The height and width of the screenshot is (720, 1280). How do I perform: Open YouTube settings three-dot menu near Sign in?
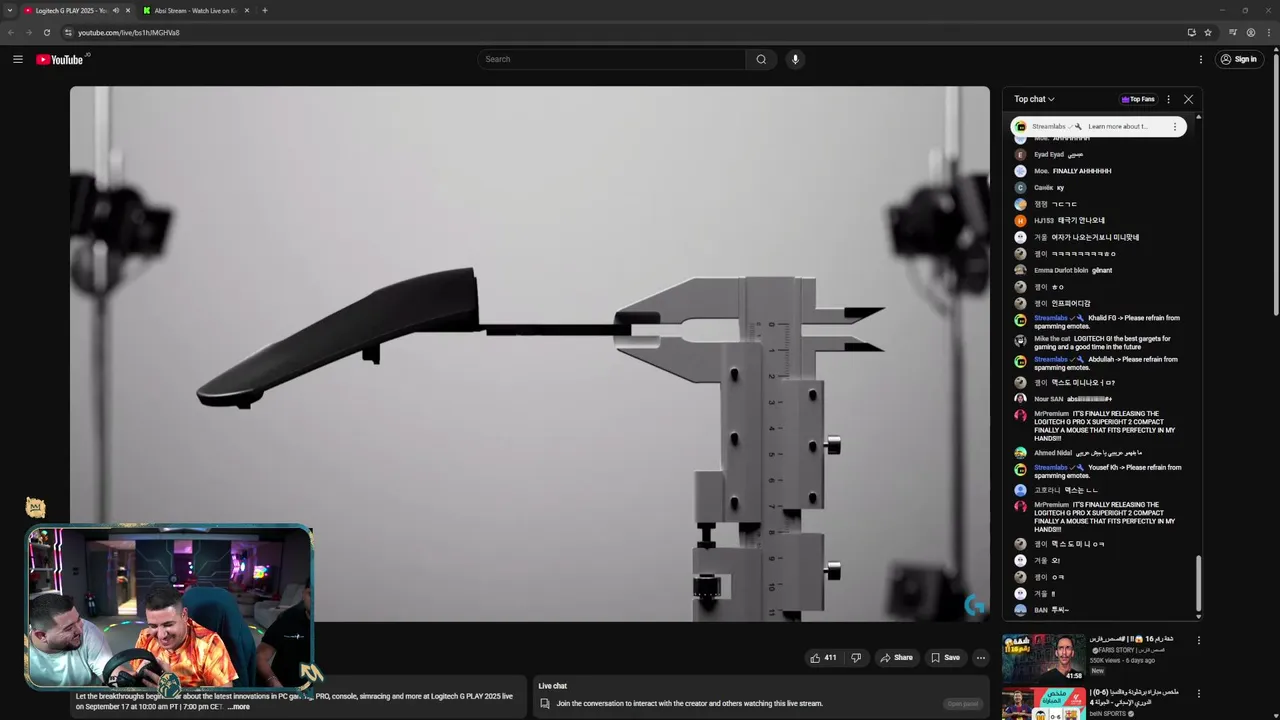1201,59
